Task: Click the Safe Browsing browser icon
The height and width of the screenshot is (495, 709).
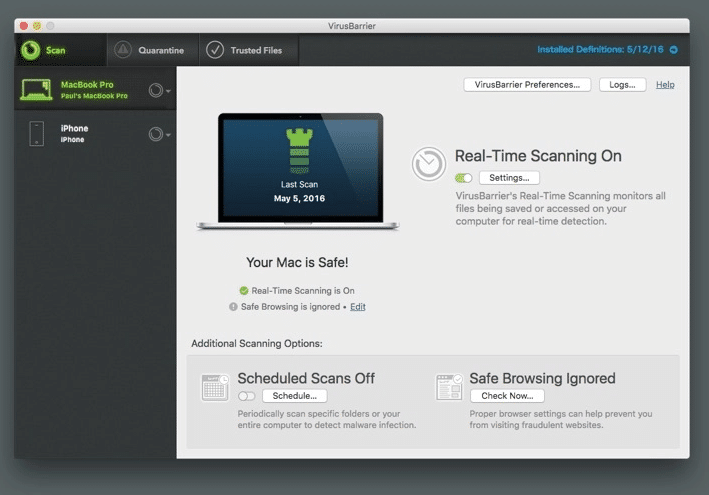Action: (x=449, y=387)
